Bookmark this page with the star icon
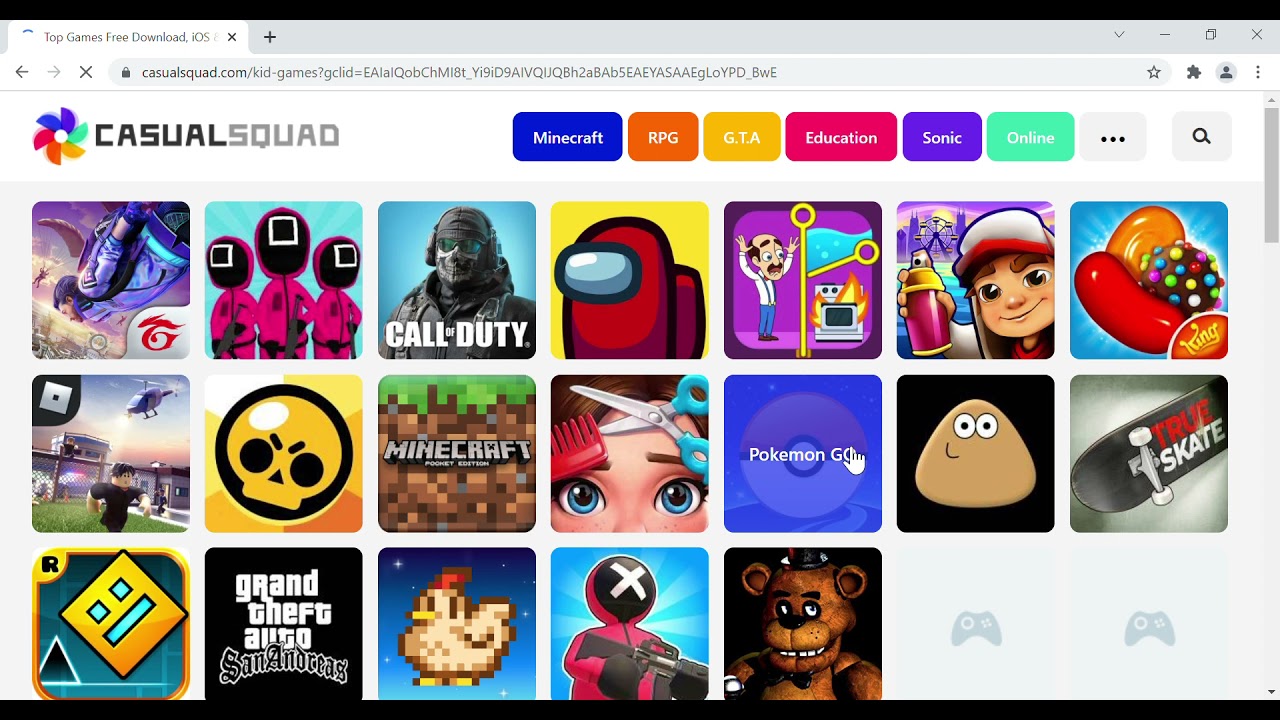This screenshot has height=720, width=1280. pyautogui.click(x=1154, y=72)
